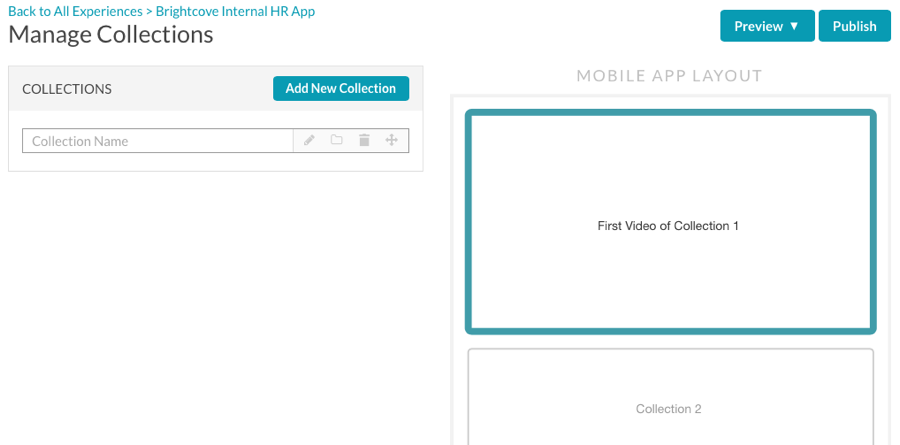
Task: Click the pencil edit icon for the collection
Action: 309,140
